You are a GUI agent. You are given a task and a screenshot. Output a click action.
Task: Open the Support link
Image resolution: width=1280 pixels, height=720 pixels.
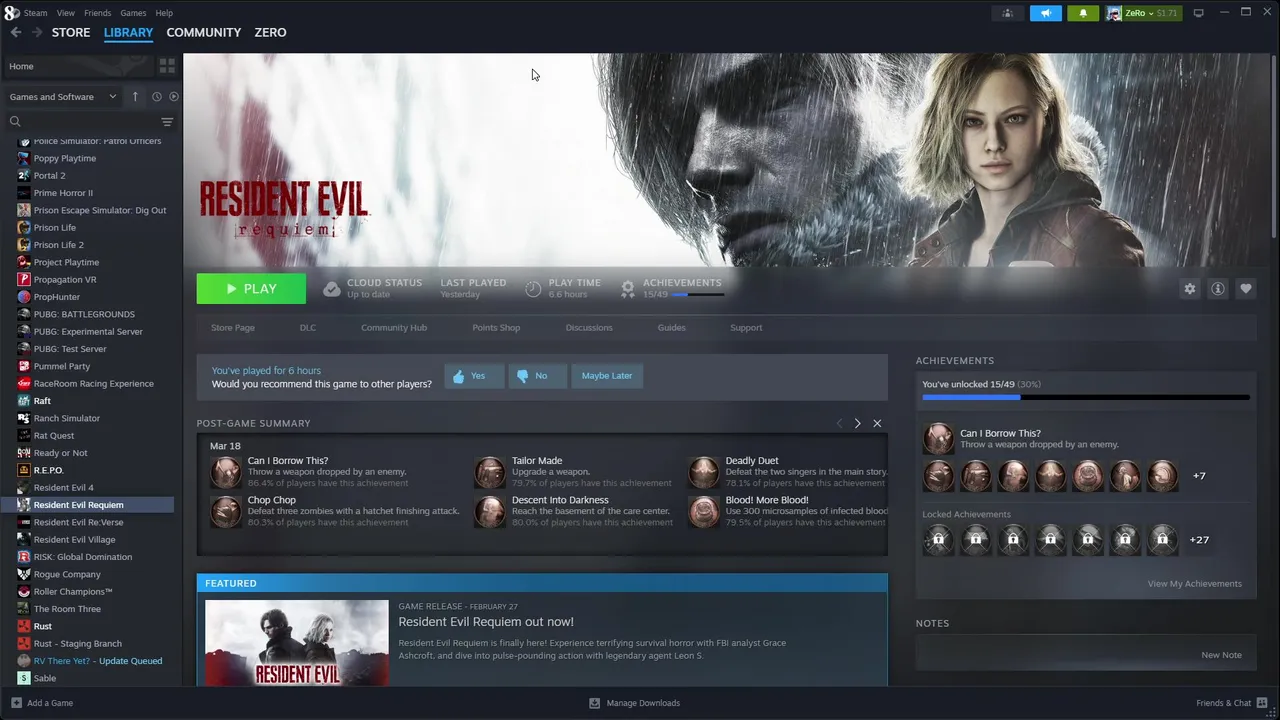(x=746, y=328)
